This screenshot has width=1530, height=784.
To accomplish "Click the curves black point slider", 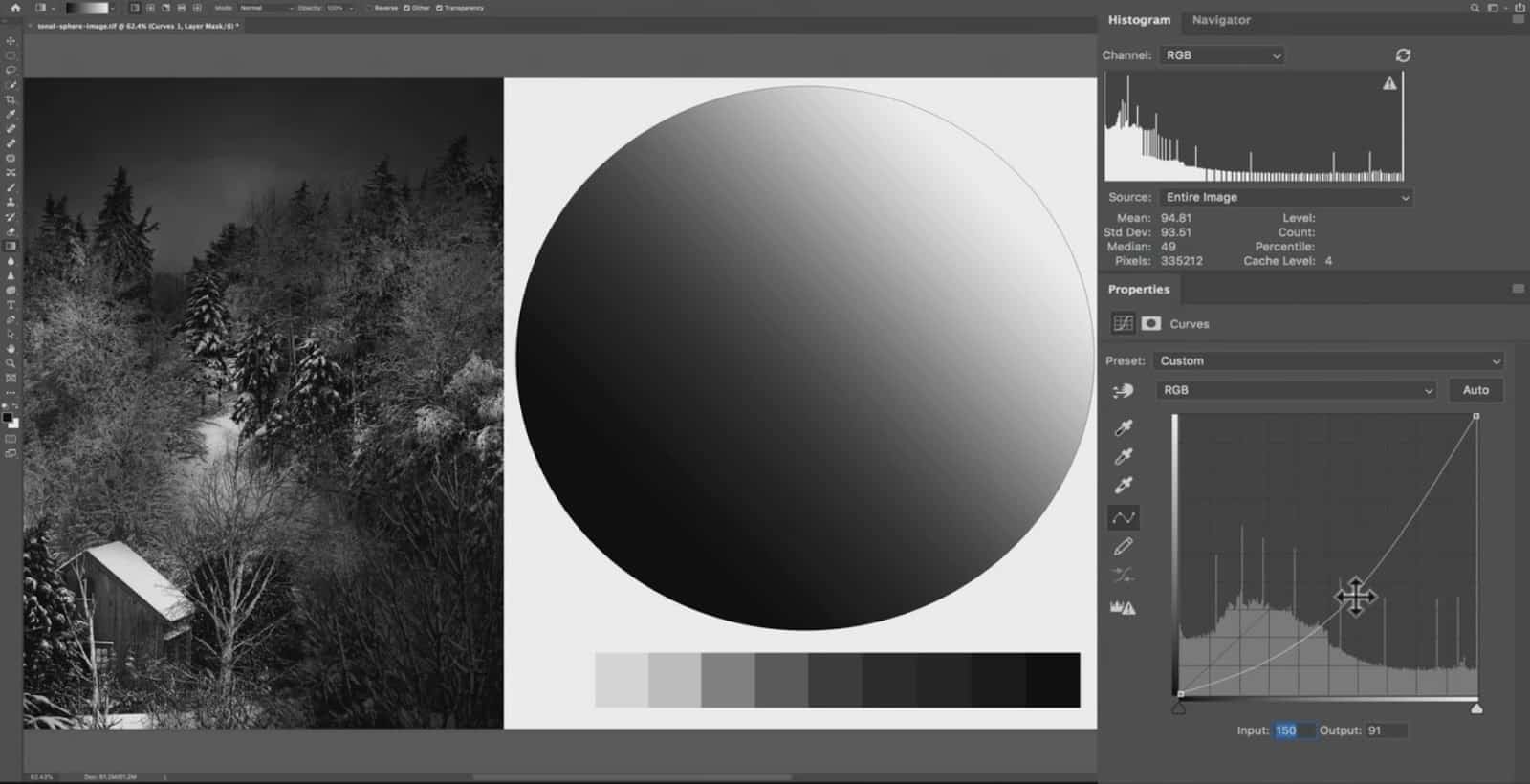I will pyautogui.click(x=1179, y=708).
